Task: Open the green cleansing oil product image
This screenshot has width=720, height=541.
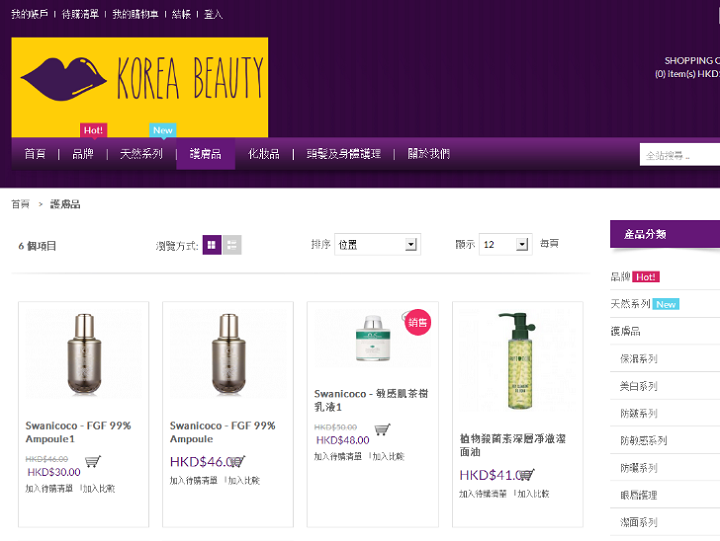Action: (518, 361)
